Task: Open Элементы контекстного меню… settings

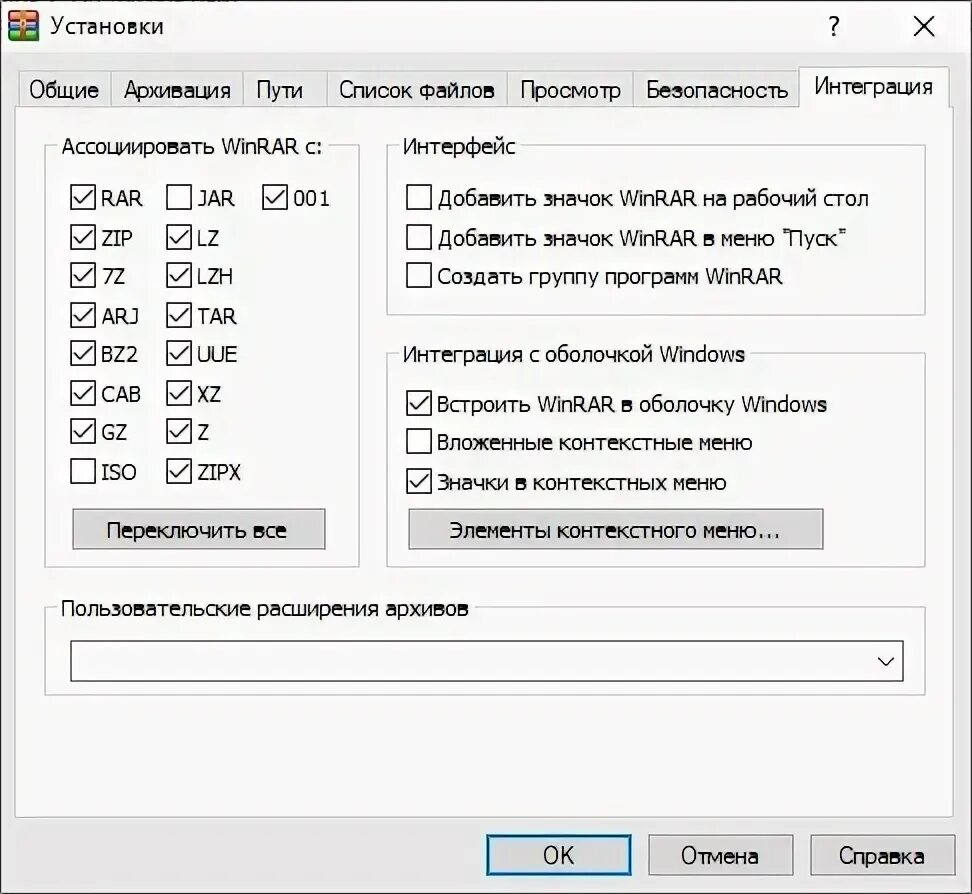Action: 616,529
